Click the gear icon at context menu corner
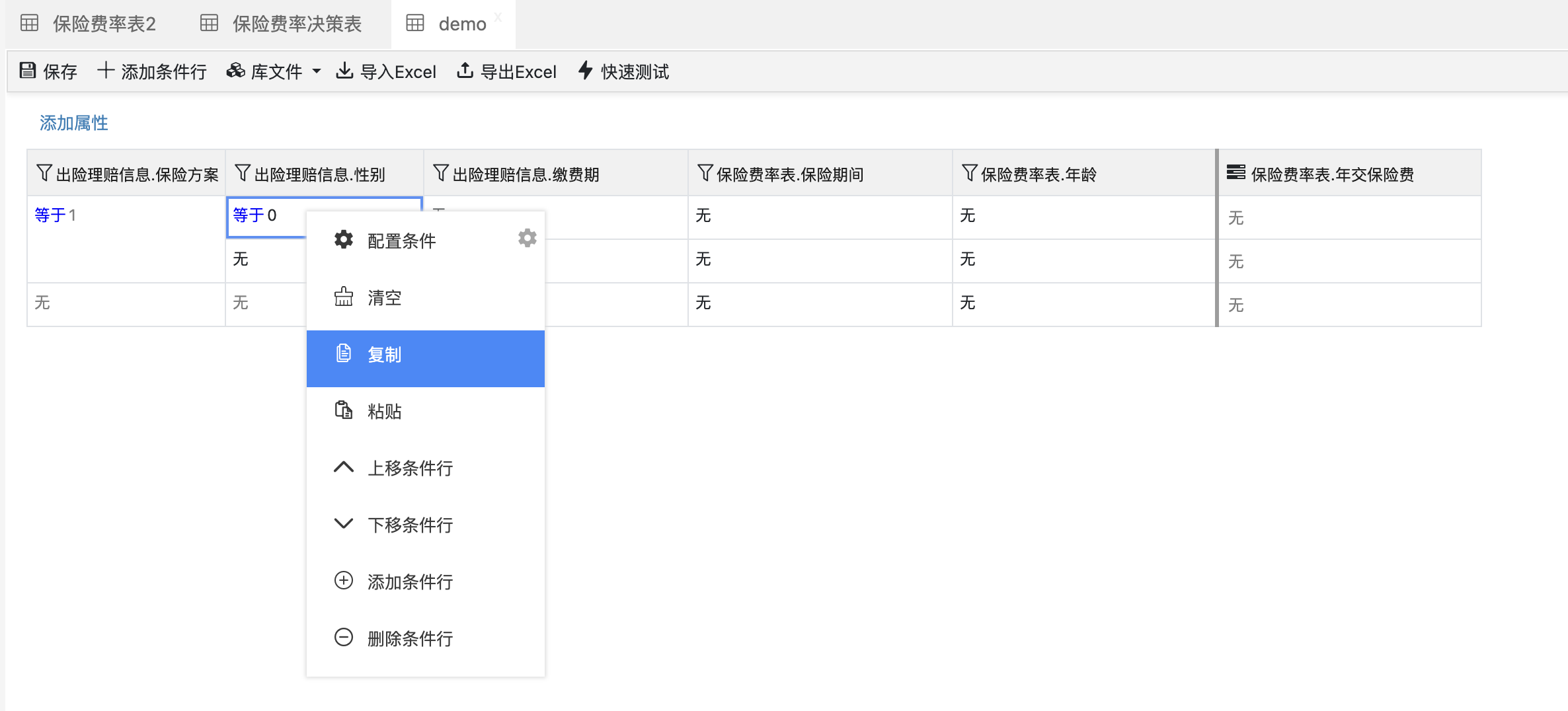Viewport: 1568px width, 711px height. pyautogui.click(x=527, y=238)
